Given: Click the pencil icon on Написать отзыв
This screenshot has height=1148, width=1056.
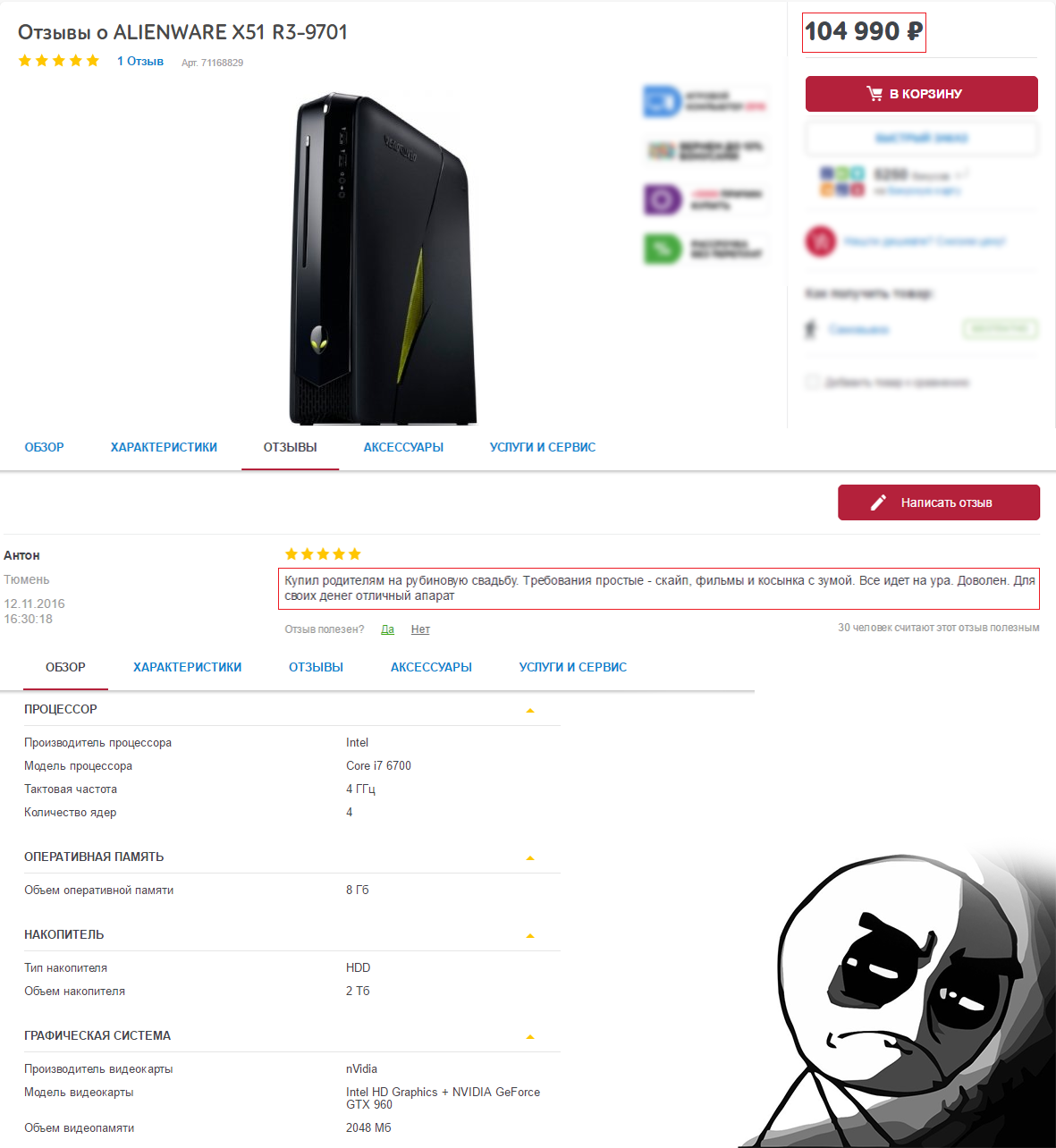Looking at the screenshot, I should 878,502.
